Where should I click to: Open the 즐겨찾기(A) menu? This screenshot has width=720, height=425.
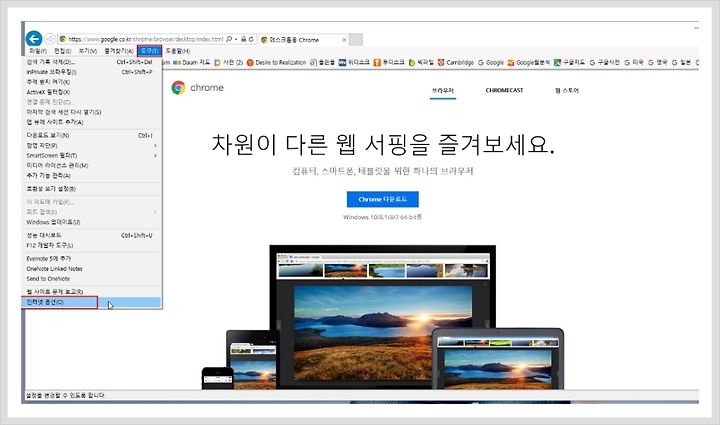click(x=118, y=51)
